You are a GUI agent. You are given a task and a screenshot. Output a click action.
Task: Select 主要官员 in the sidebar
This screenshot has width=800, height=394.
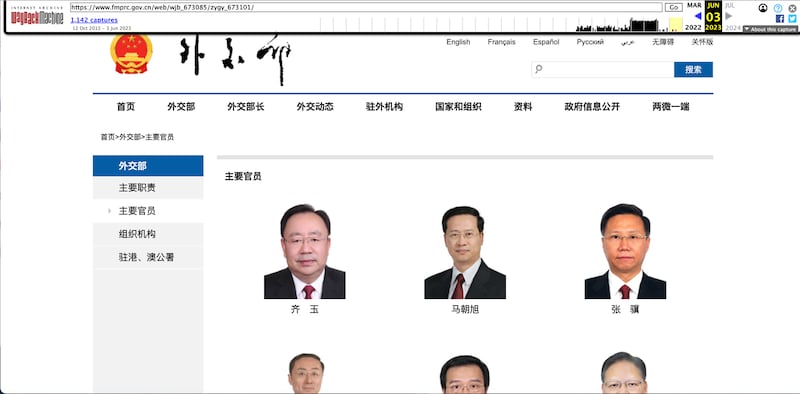(x=148, y=211)
